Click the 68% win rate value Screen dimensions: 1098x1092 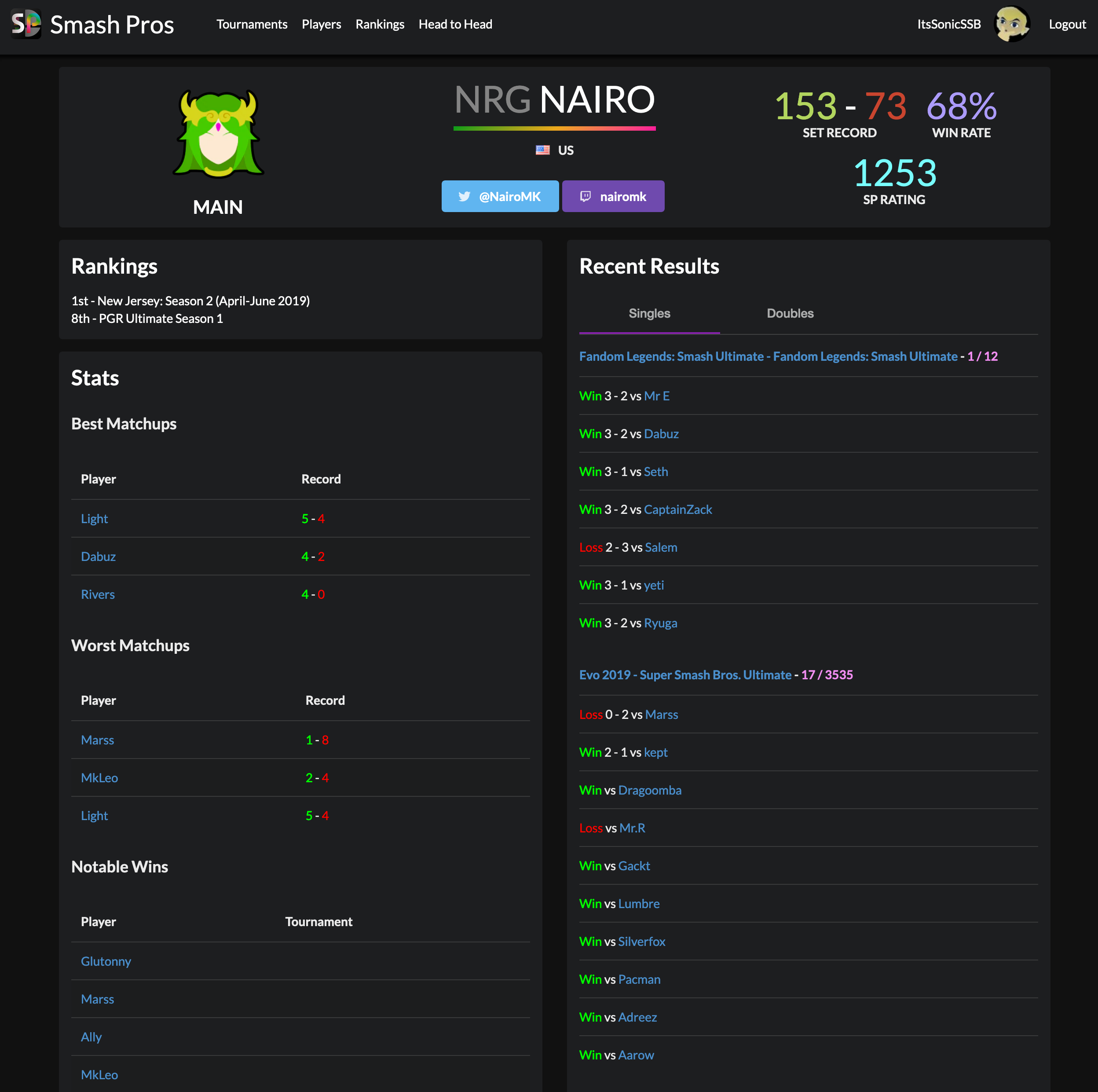tap(962, 106)
